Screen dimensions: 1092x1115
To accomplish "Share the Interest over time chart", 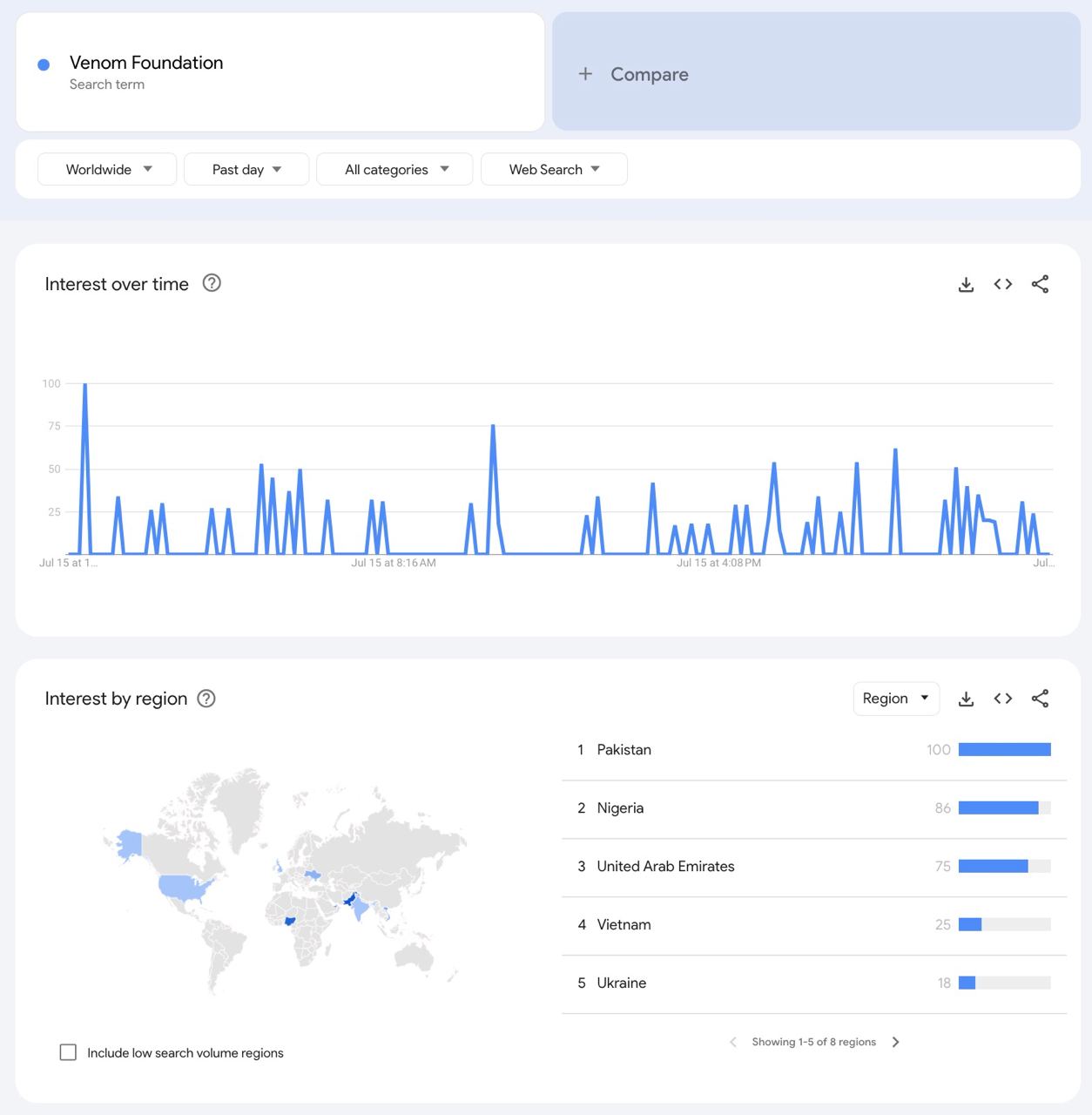I will point(1040,284).
